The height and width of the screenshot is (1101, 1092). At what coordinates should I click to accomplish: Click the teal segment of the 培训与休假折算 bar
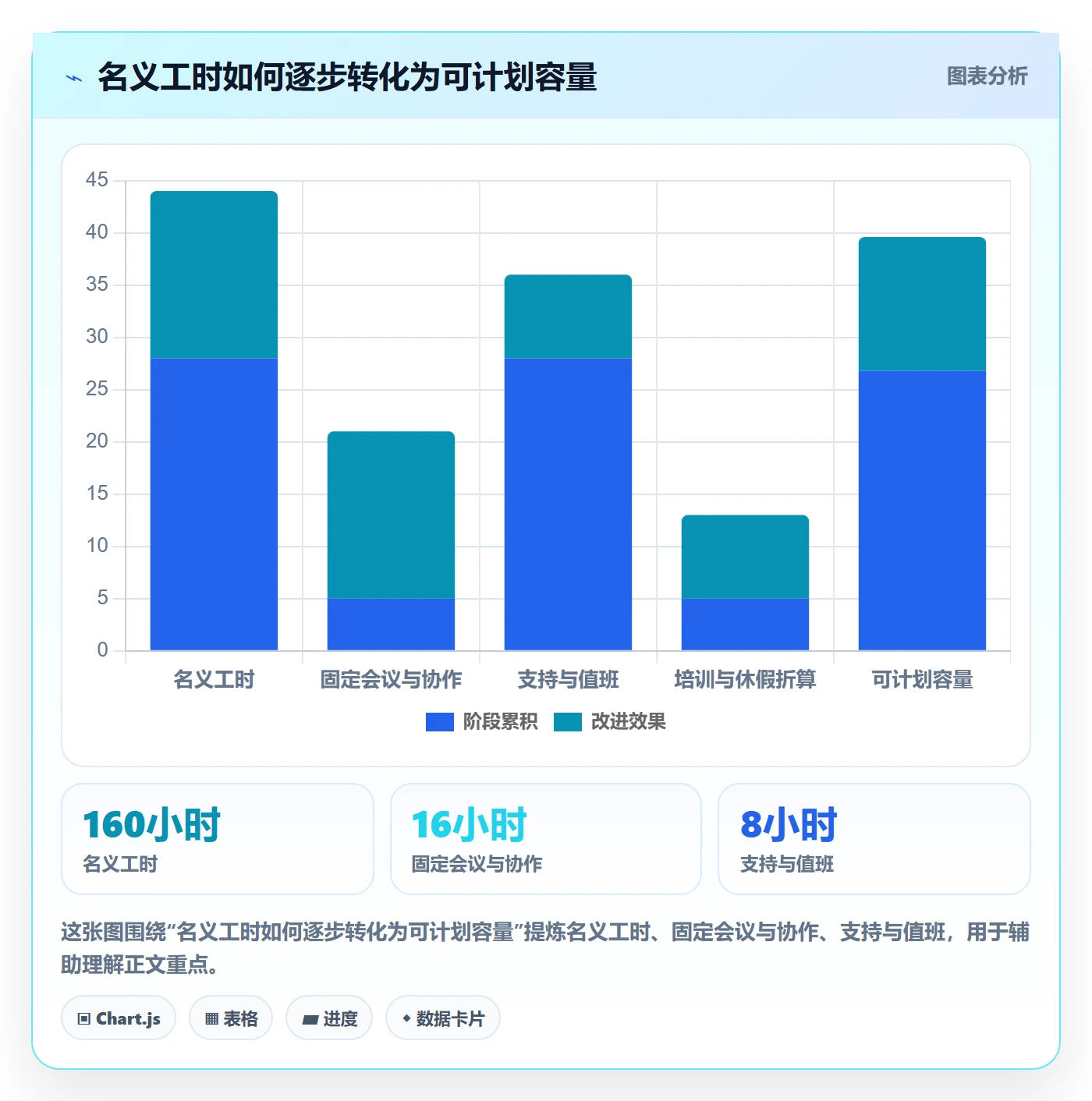[x=745, y=557]
